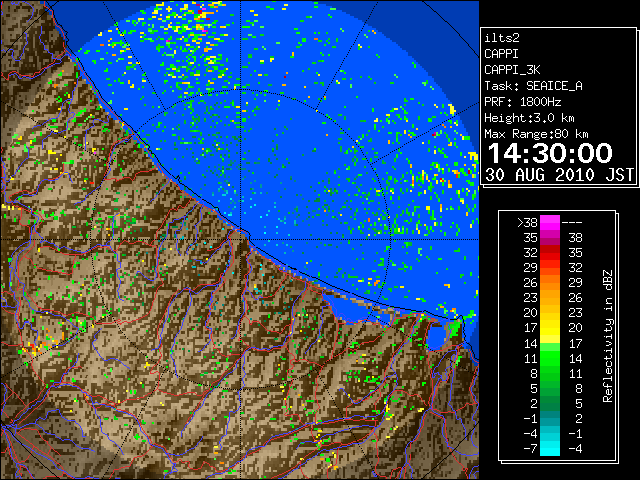Screen dimensions: 640x480
Task: Click the green 8 dBZ legend color
Action: click(550, 373)
